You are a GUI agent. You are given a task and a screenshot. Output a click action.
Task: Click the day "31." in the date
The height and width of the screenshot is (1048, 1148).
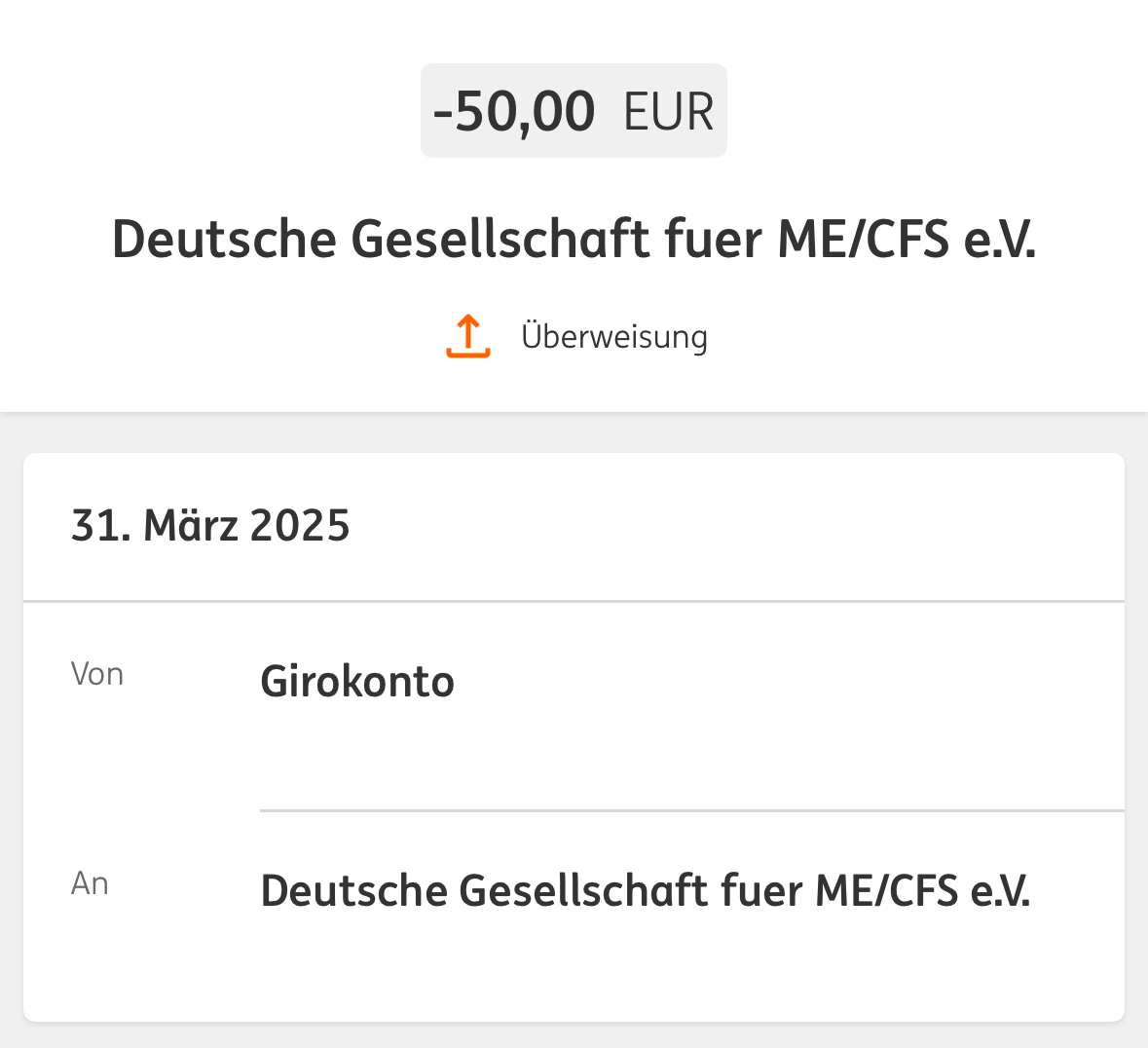[x=100, y=526]
